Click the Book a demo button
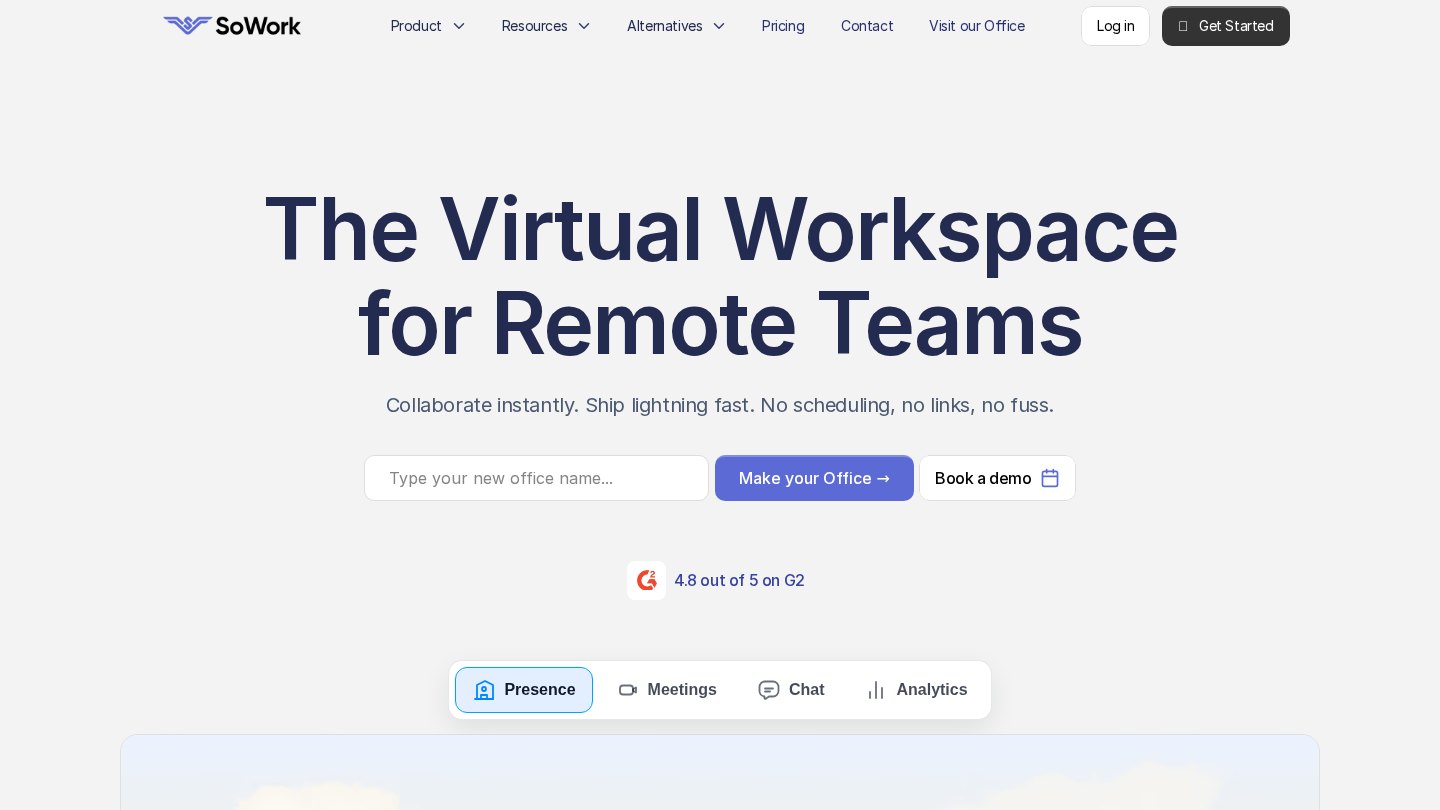Image resolution: width=1440 pixels, height=810 pixels. click(x=997, y=478)
